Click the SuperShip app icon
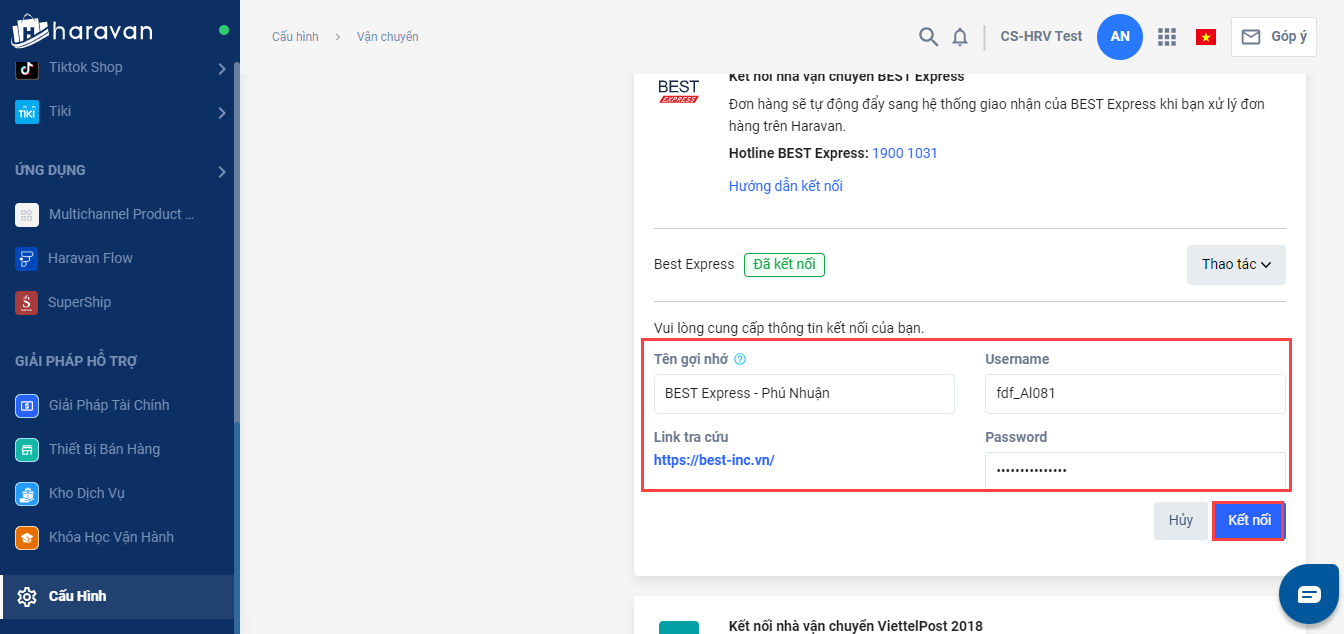Screen dimensions: 1344x634 pos(27,302)
